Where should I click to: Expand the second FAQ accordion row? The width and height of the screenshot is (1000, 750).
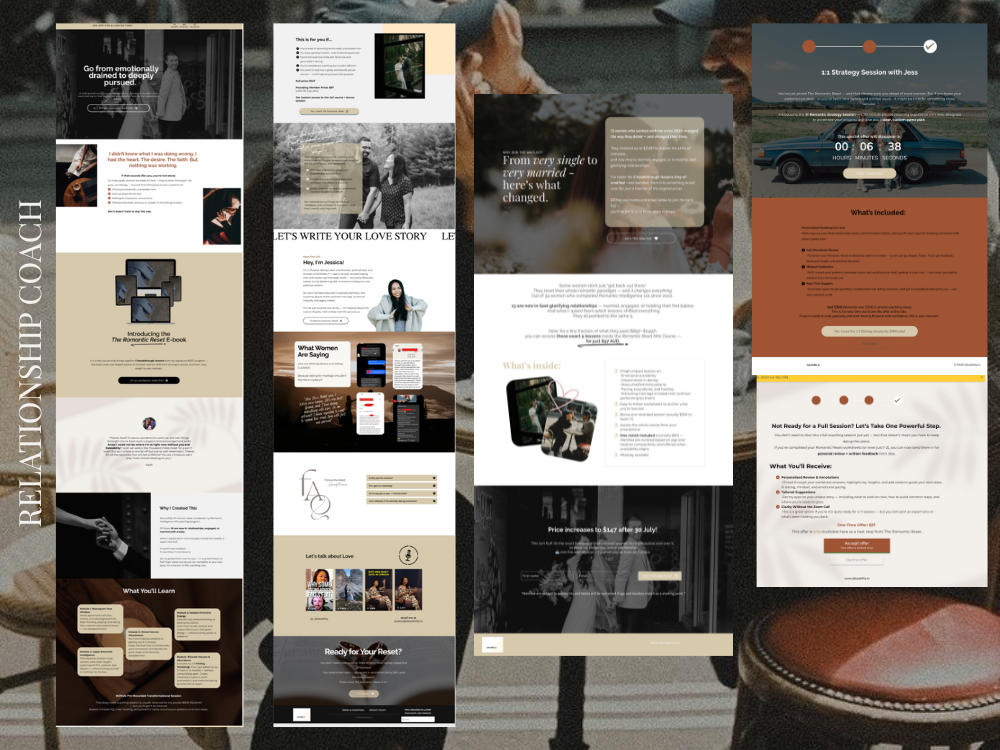coord(402,485)
